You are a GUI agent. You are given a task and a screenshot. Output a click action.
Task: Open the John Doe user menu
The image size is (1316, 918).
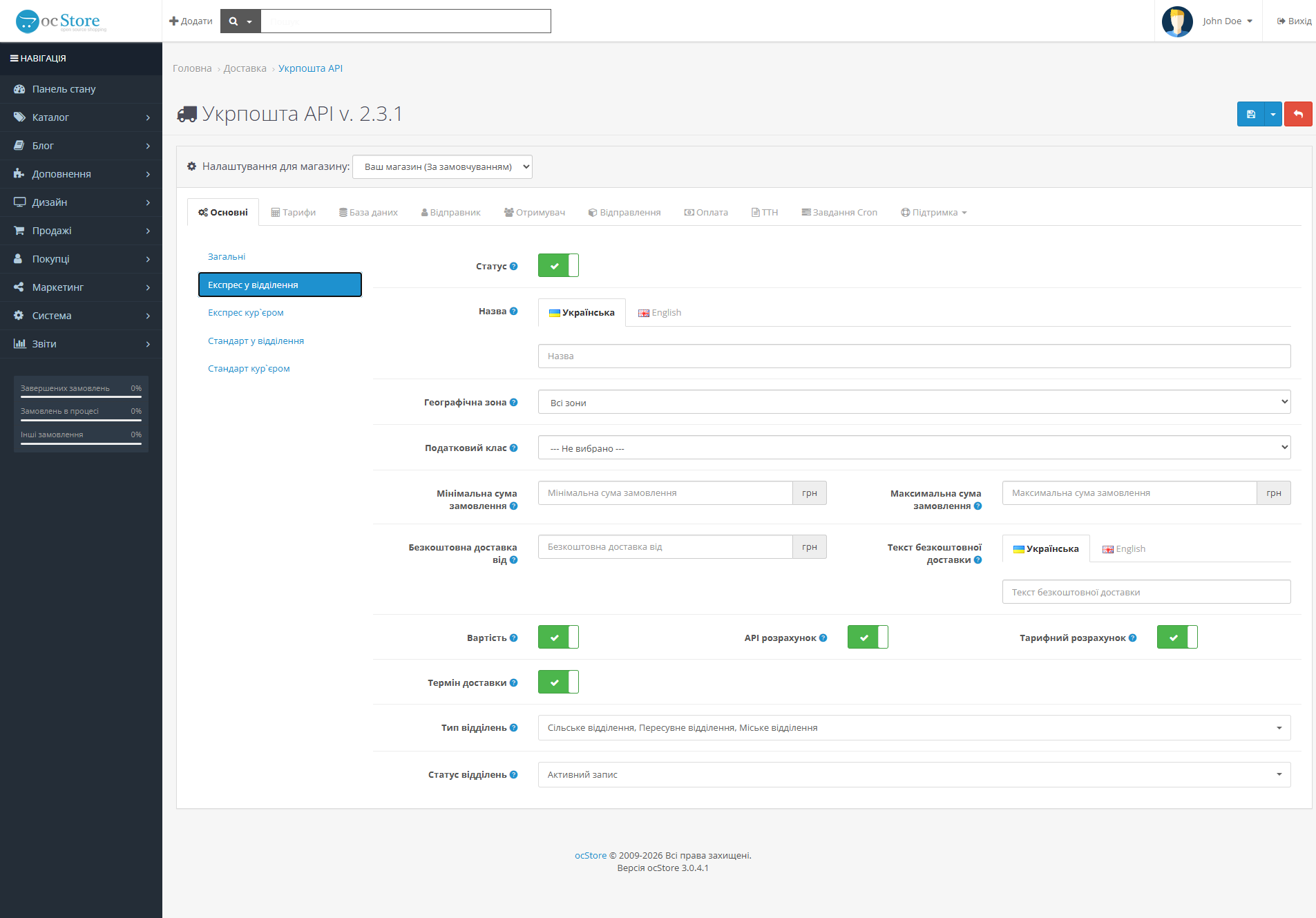tap(1227, 21)
